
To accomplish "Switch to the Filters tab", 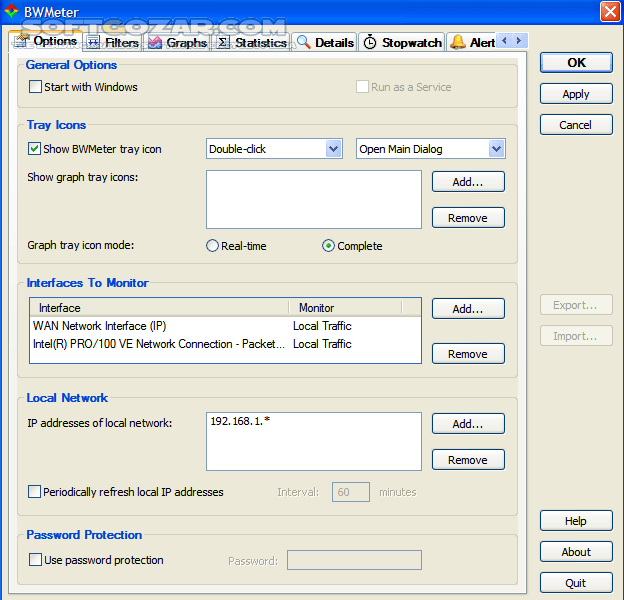I will coord(113,42).
